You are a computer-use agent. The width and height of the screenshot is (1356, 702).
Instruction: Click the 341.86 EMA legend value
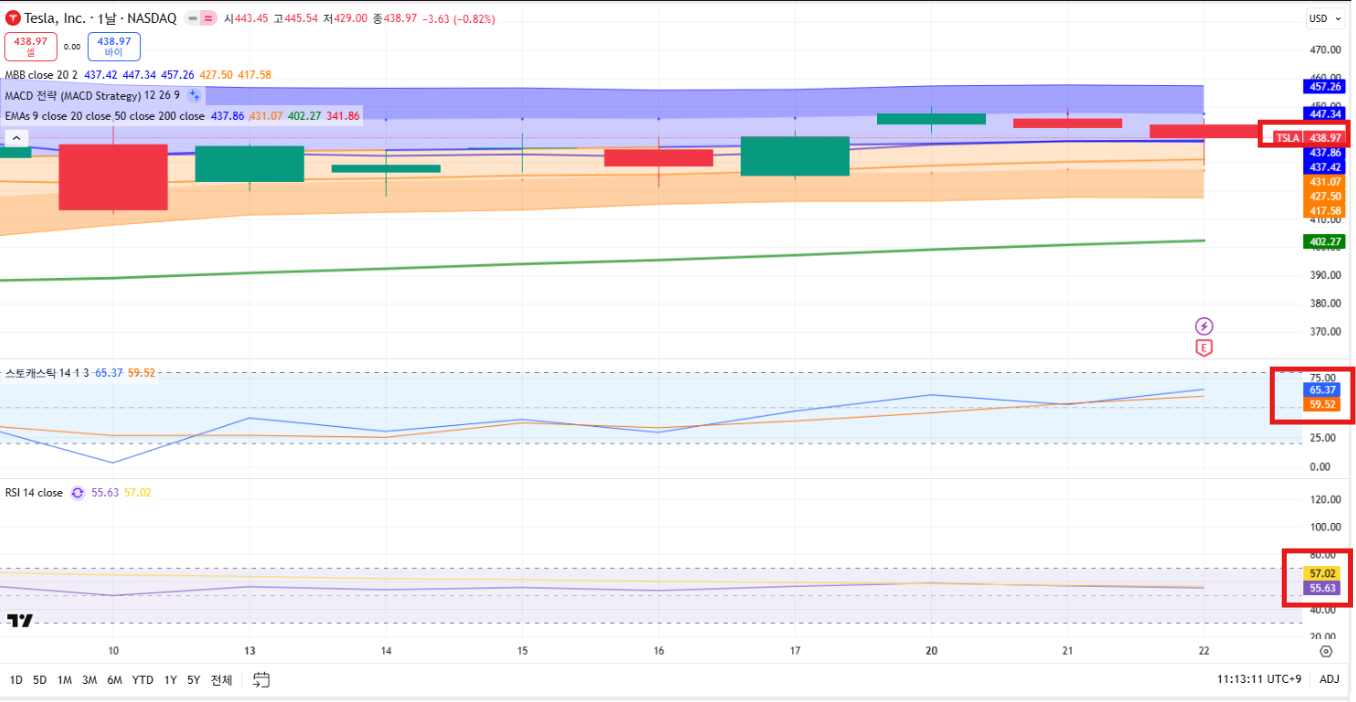(342, 116)
